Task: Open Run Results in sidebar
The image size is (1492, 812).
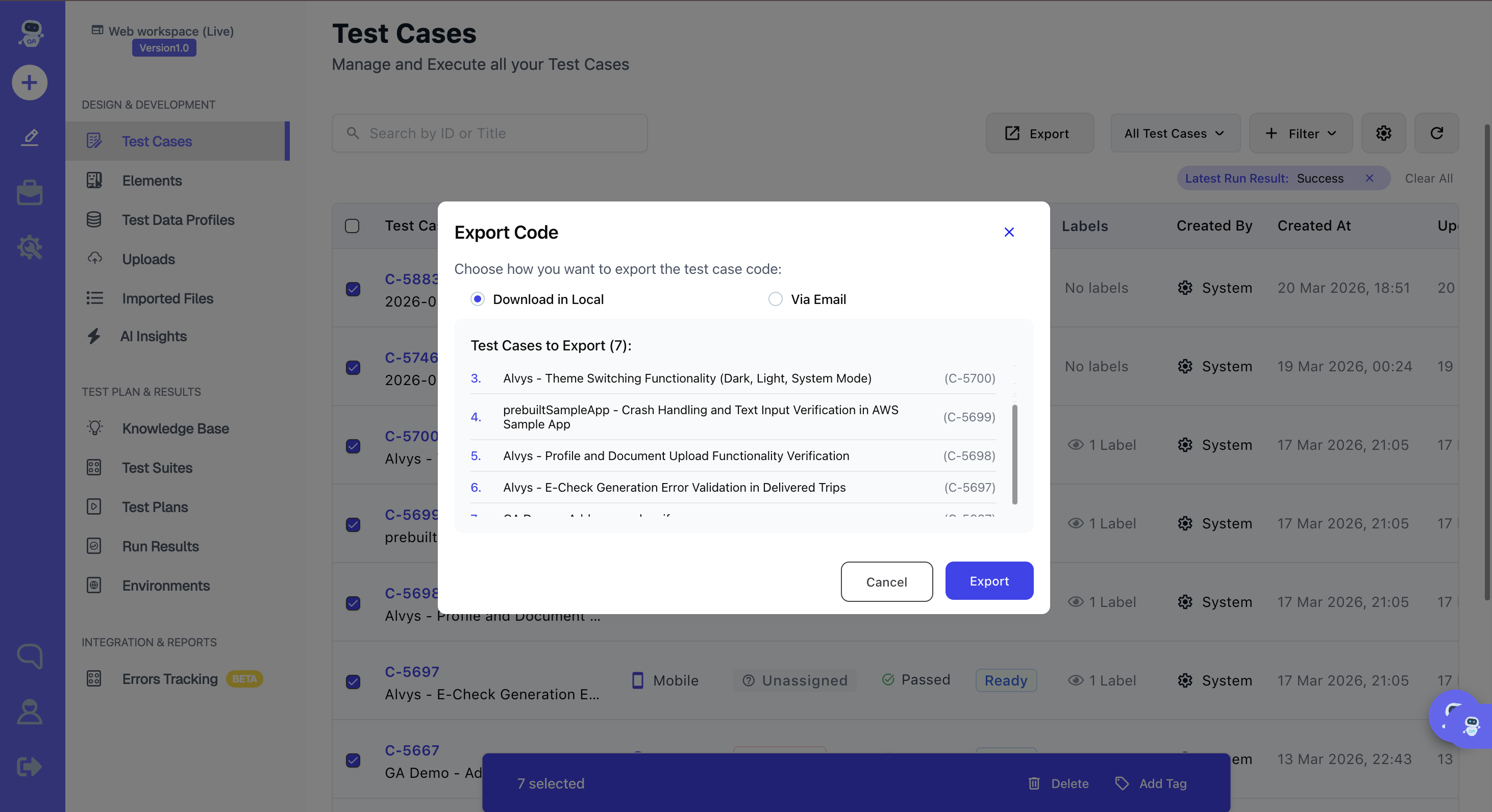Action: point(160,546)
